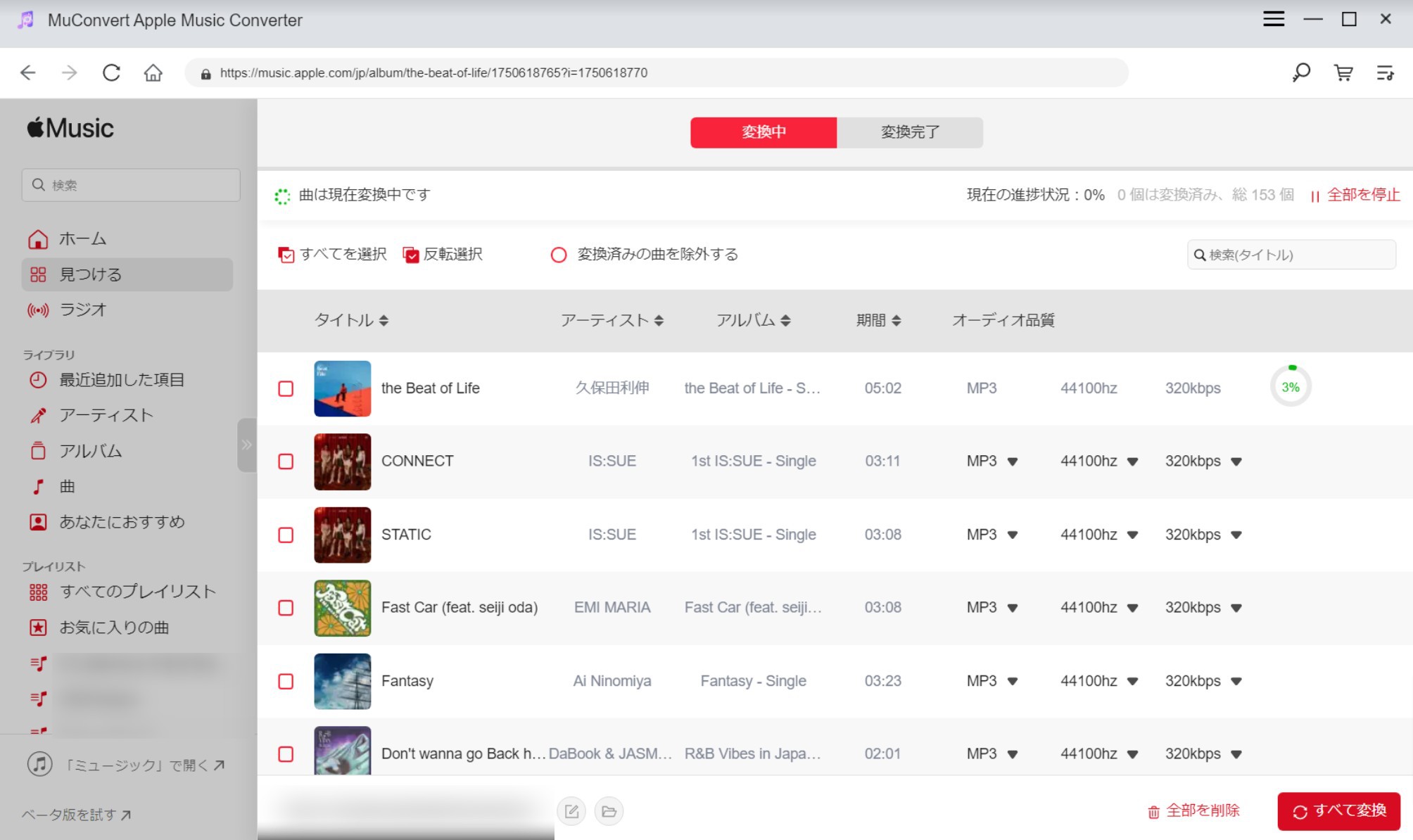Switch to the 変換完了 tab

click(909, 132)
